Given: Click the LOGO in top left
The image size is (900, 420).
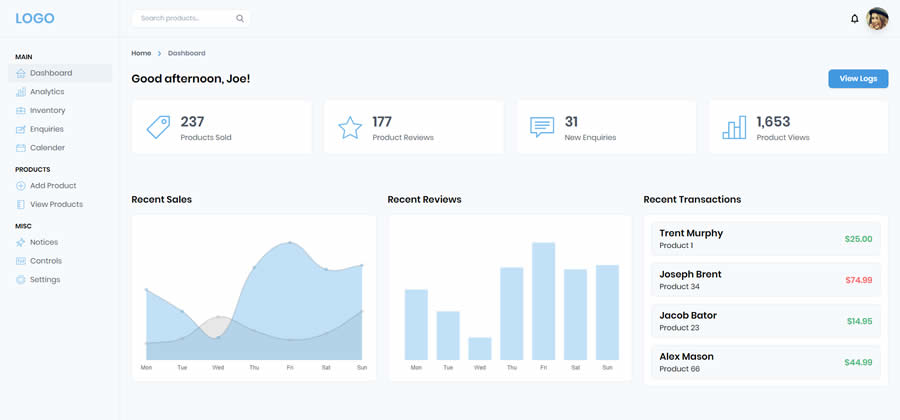Looking at the screenshot, I should (x=35, y=19).
